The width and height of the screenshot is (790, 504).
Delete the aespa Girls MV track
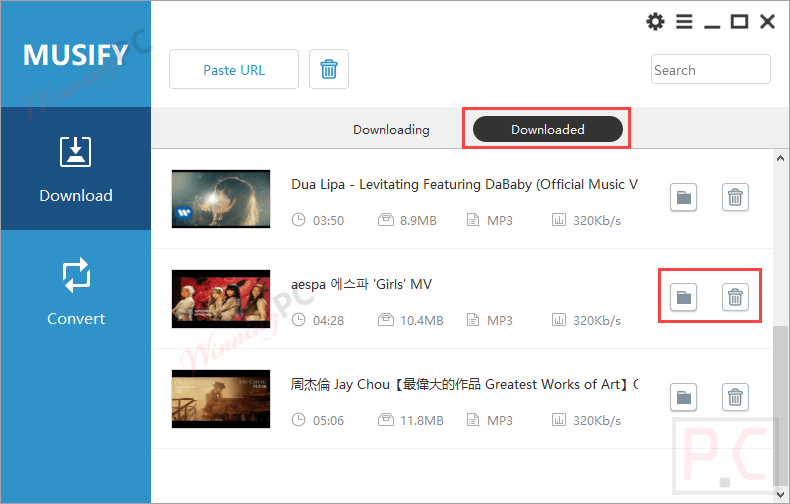click(x=735, y=297)
